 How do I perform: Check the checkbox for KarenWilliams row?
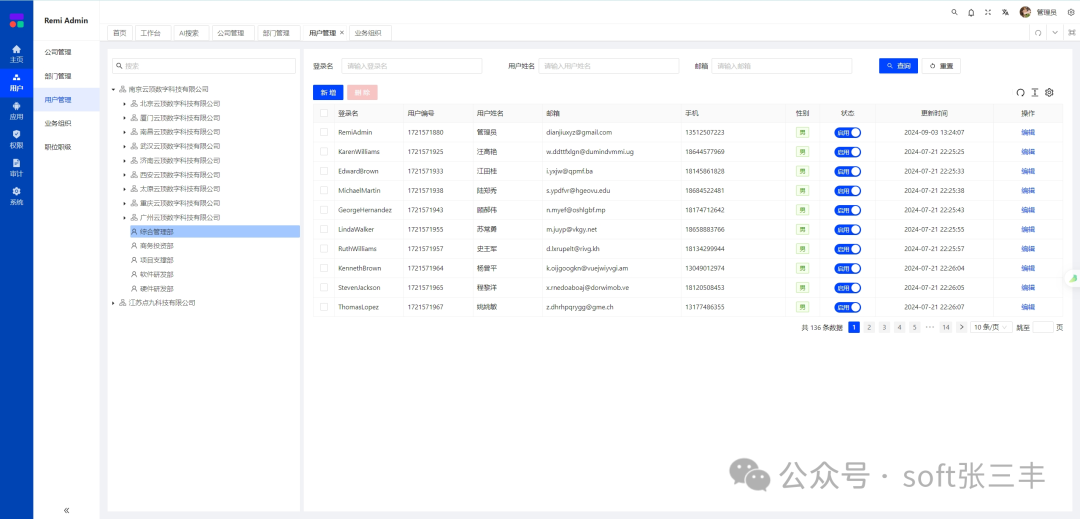tap(323, 152)
